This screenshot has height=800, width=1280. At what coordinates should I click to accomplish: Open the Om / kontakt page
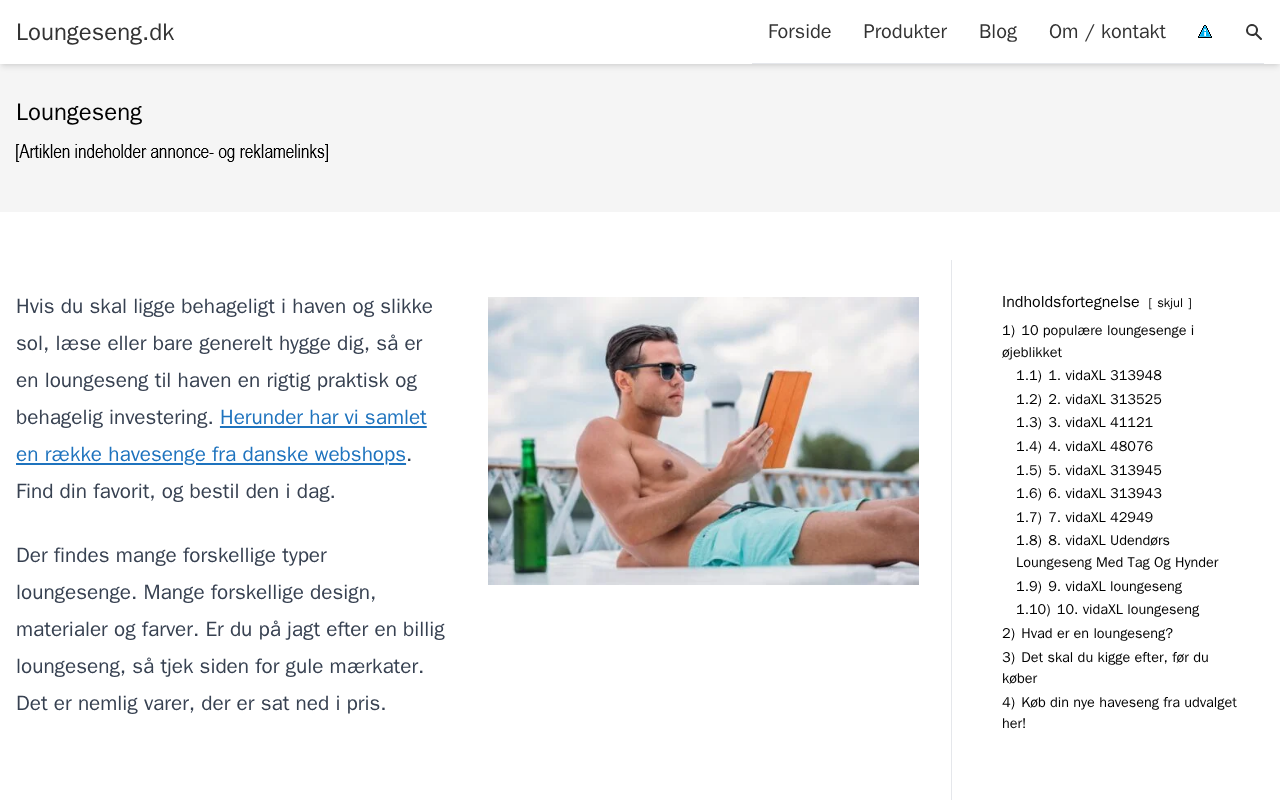point(1107,32)
